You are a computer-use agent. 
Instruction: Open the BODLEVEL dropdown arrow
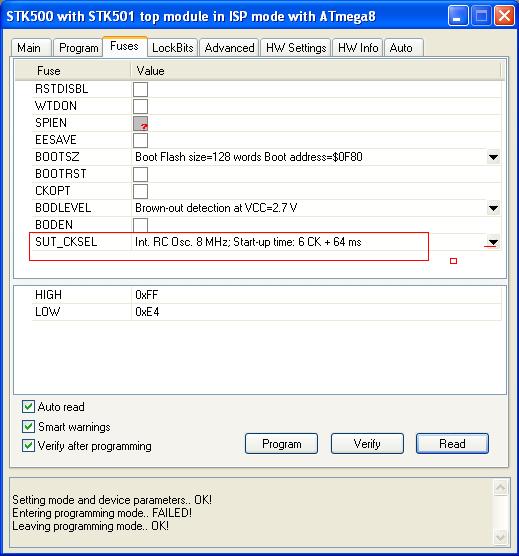click(x=493, y=208)
